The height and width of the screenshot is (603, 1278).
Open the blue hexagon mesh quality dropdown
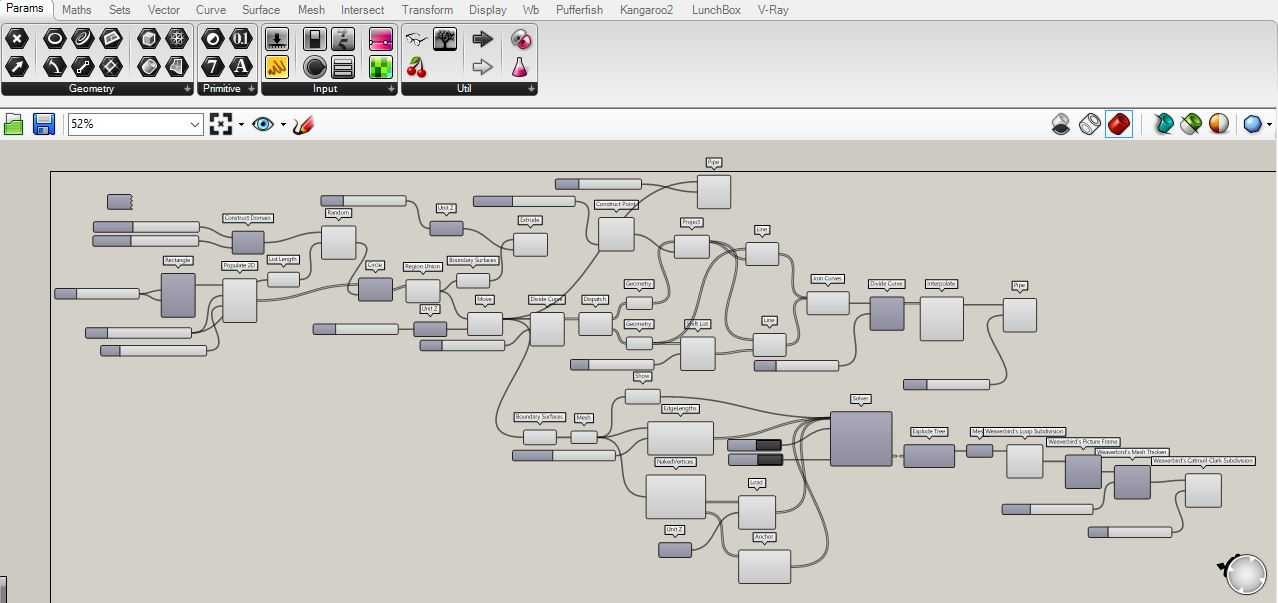coord(1269,125)
